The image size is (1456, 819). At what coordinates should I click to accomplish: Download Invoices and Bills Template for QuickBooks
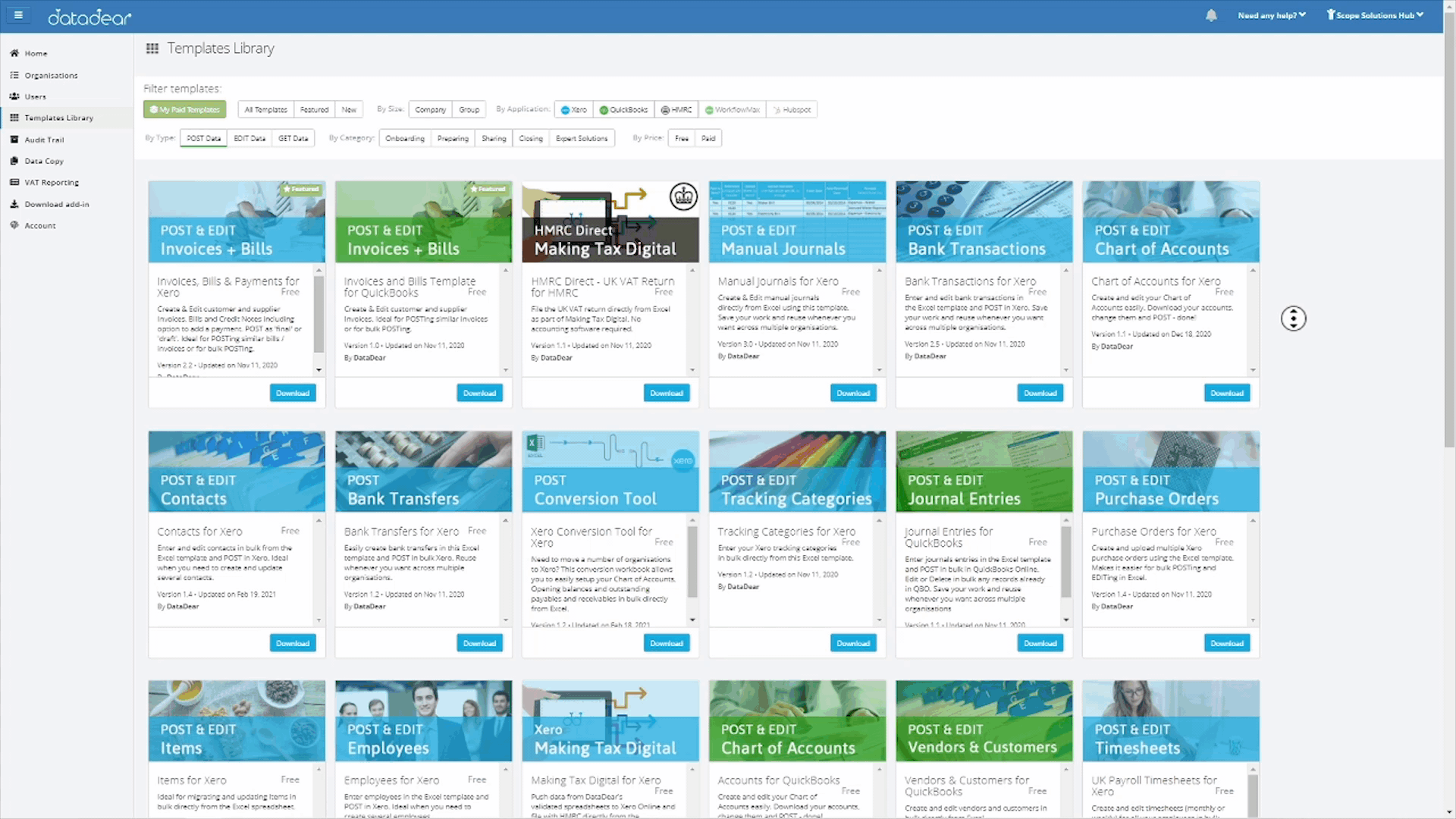click(x=479, y=393)
